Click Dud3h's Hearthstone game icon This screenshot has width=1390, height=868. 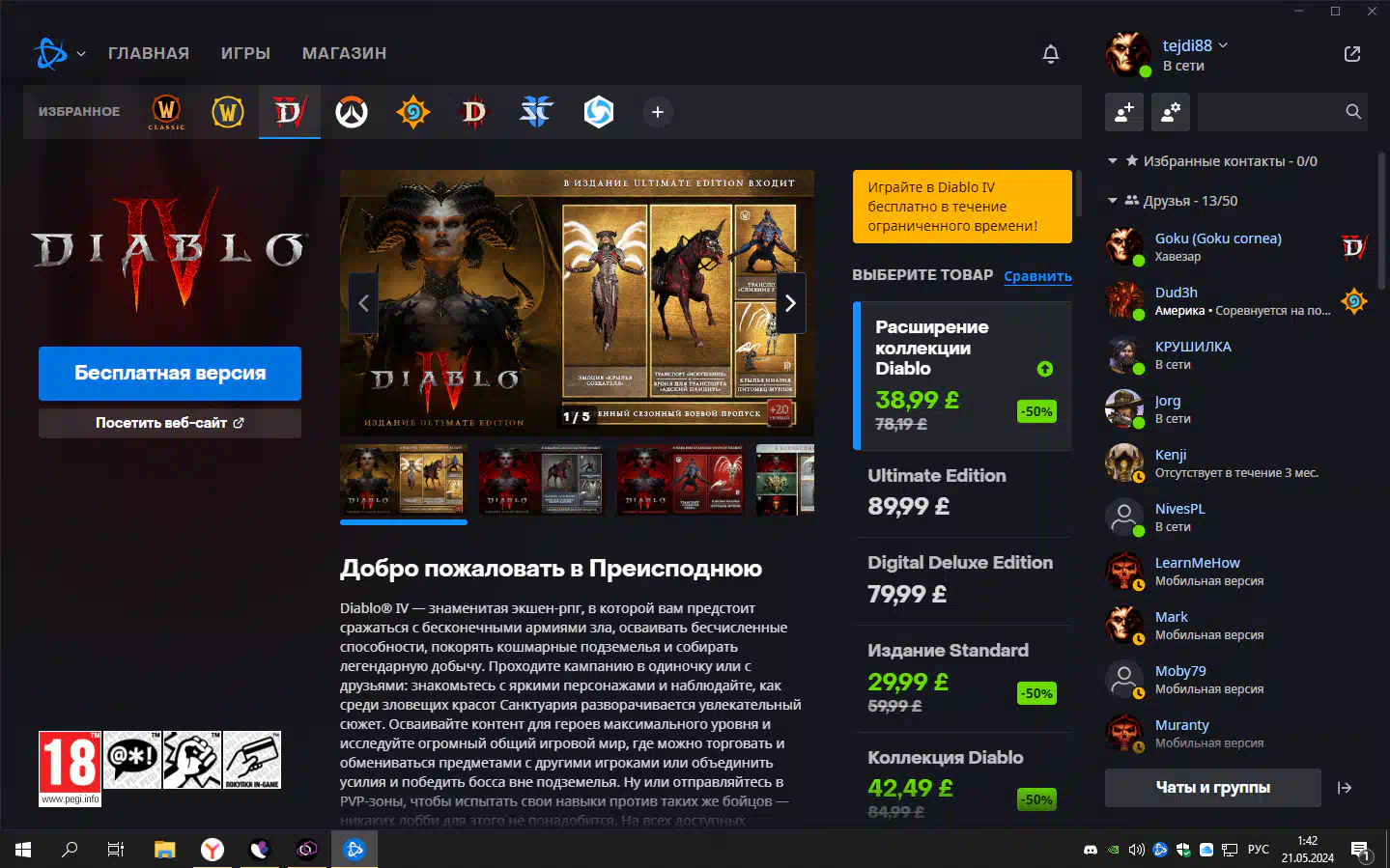[x=1354, y=301]
